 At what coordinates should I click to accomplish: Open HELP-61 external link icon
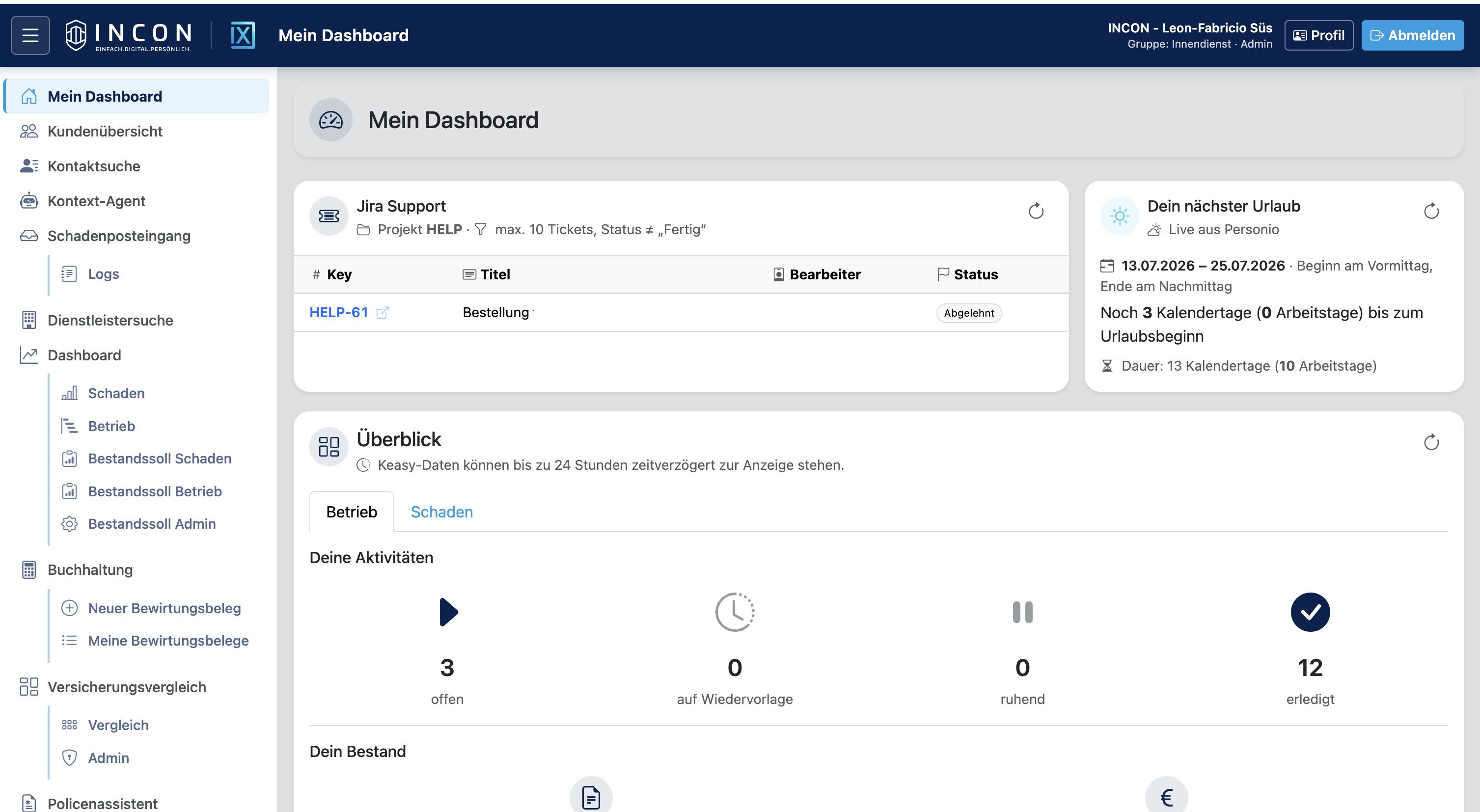[x=383, y=312]
